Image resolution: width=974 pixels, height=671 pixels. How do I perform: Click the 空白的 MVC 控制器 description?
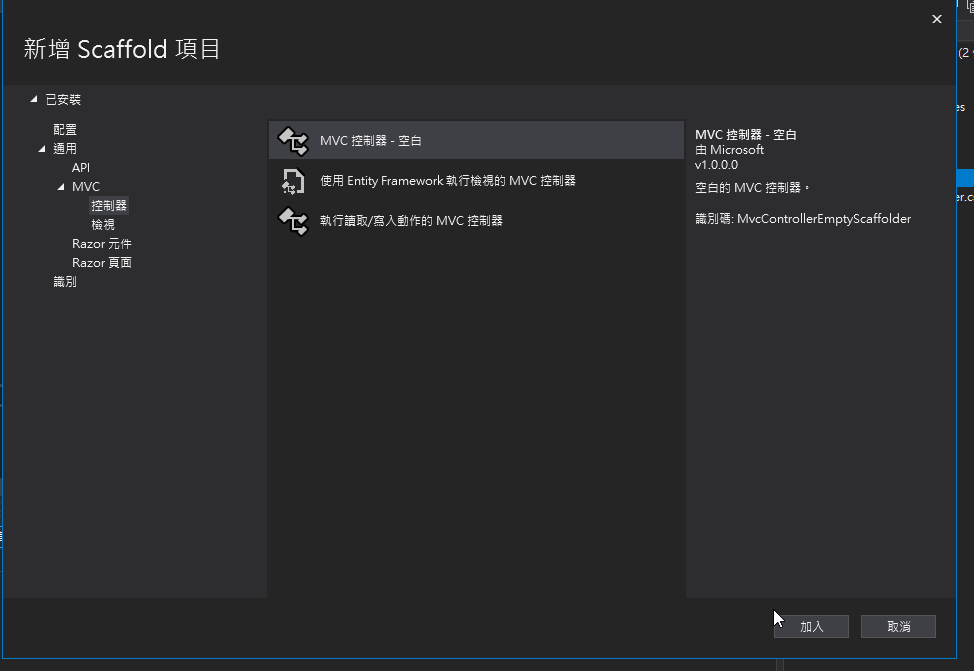752,188
